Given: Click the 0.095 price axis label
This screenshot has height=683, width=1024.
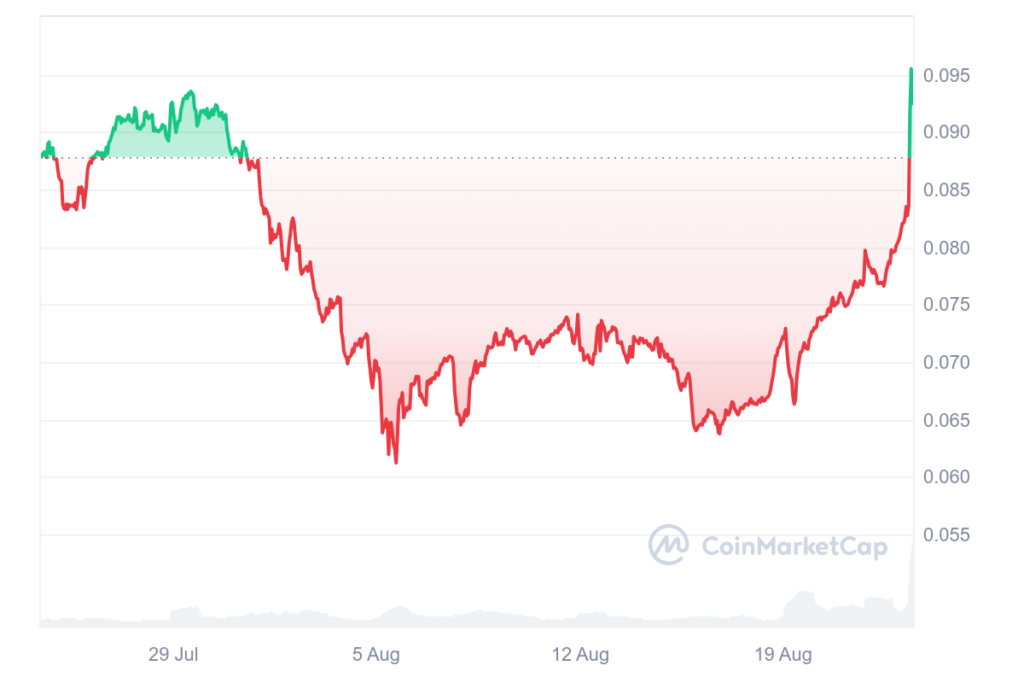Looking at the screenshot, I should click(x=946, y=75).
